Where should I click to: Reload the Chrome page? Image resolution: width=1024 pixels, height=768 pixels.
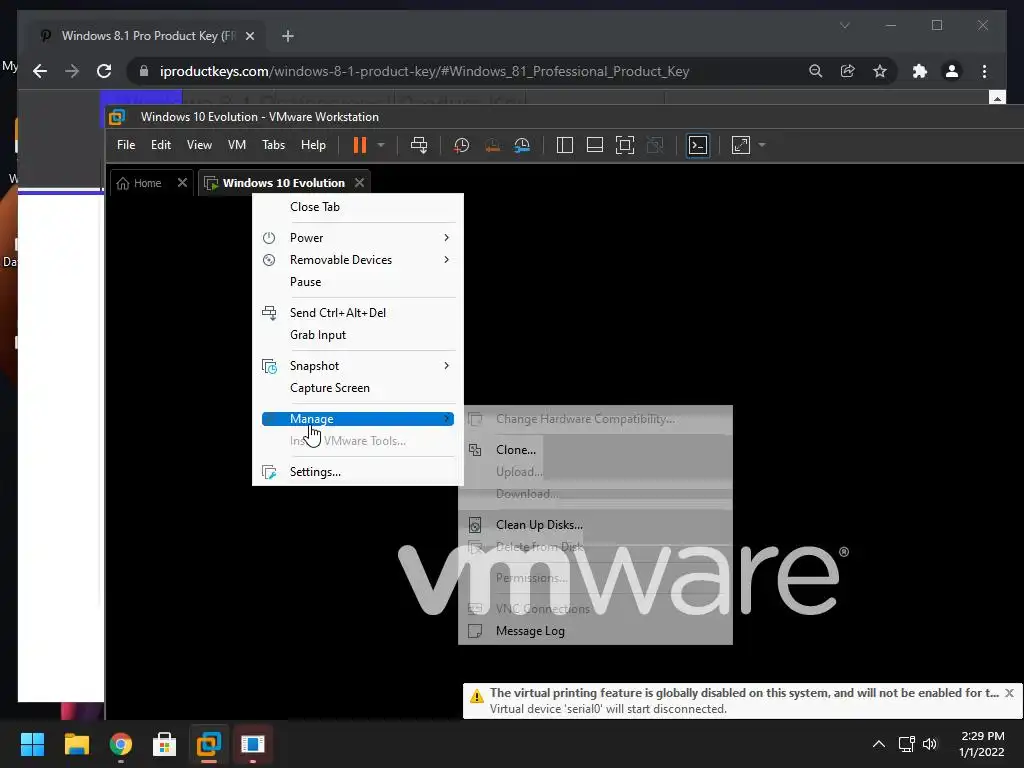click(x=104, y=71)
